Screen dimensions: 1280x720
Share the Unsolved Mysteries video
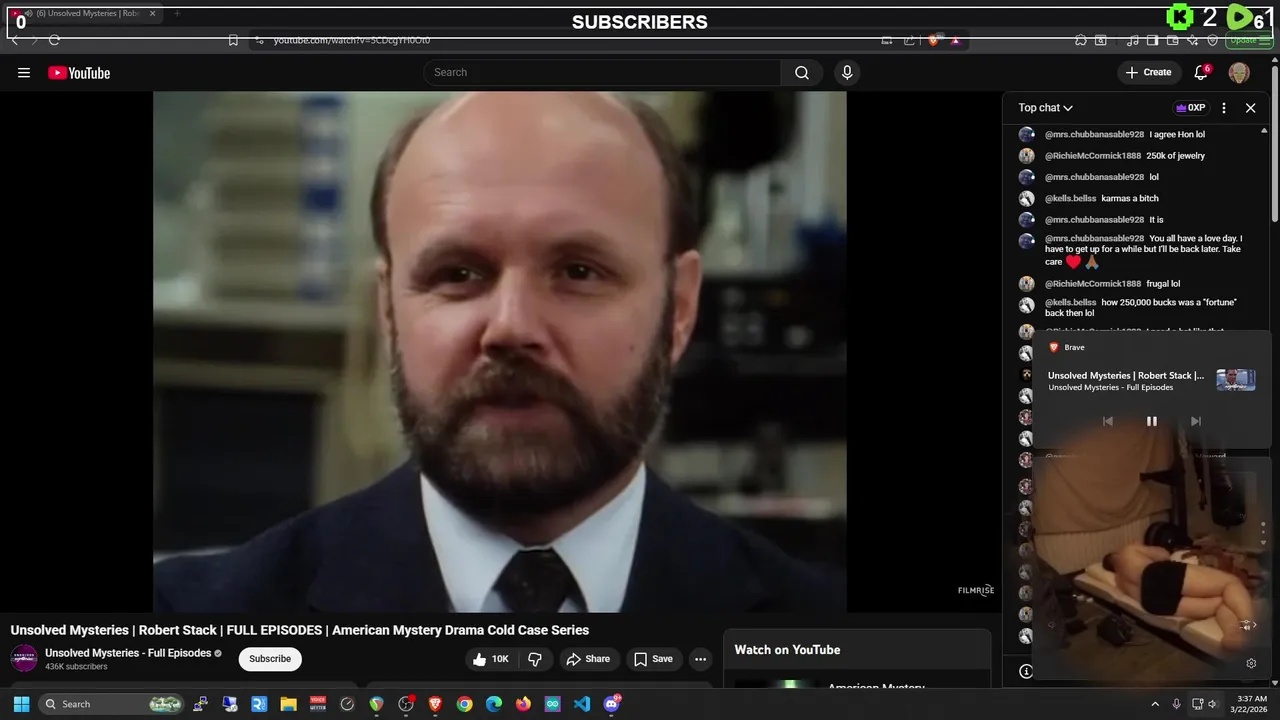588,659
